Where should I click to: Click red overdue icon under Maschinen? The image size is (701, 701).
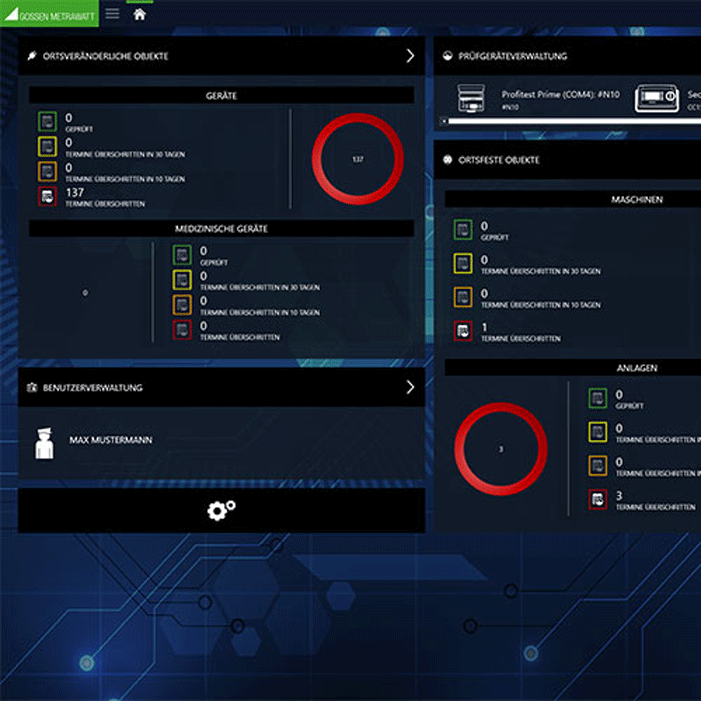point(463,331)
